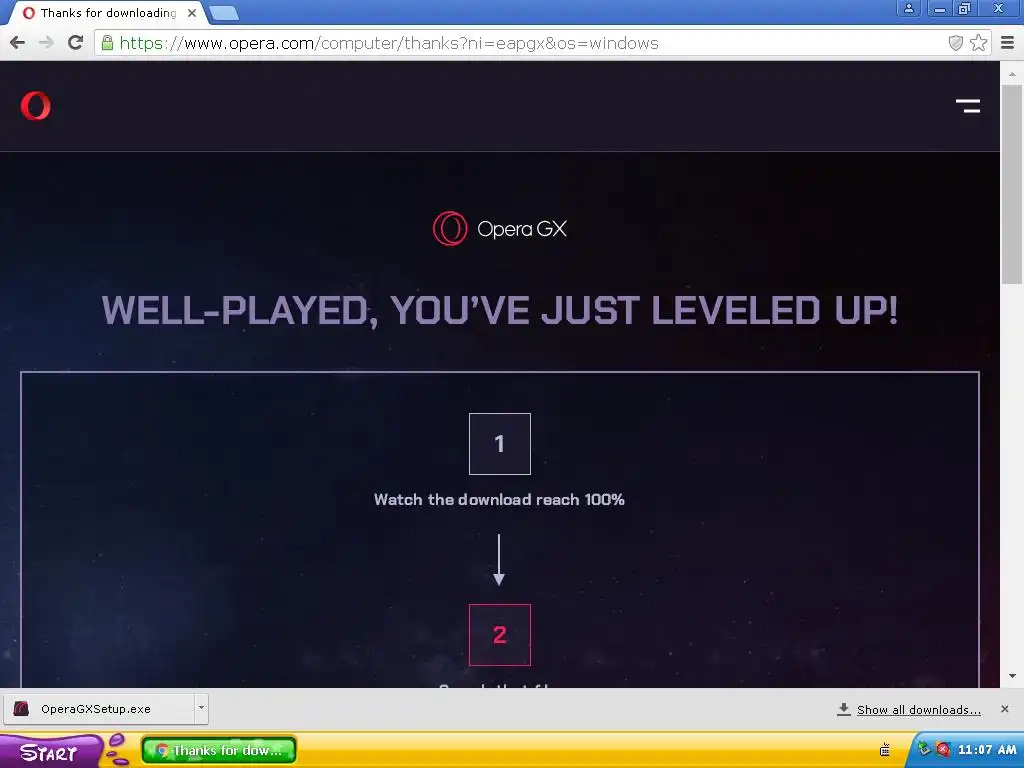This screenshot has height=768, width=1024.
Task: Open the Chrome user profile icon
Action: 908,8
